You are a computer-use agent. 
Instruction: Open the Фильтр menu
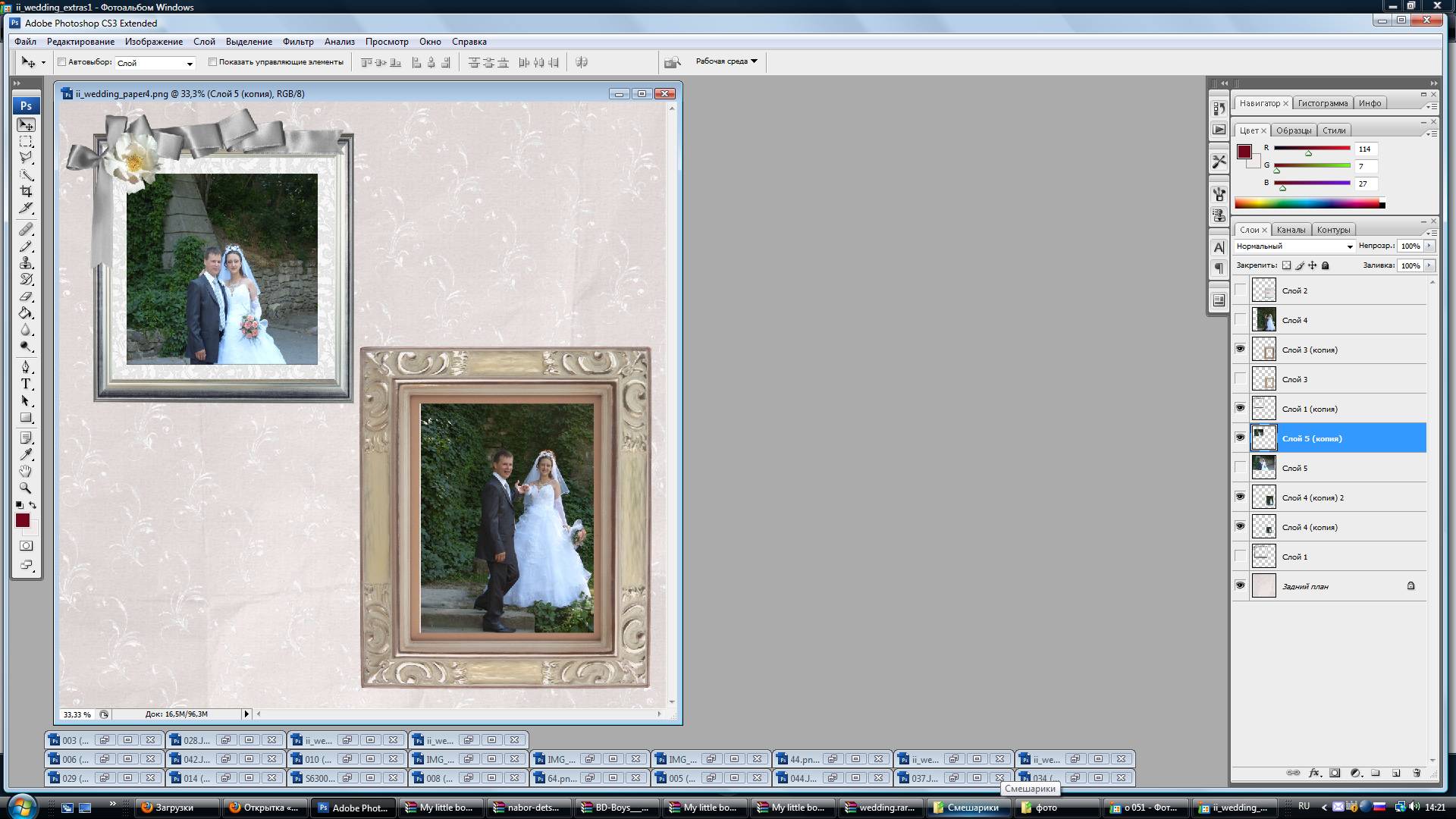click(x=298, y=42)
